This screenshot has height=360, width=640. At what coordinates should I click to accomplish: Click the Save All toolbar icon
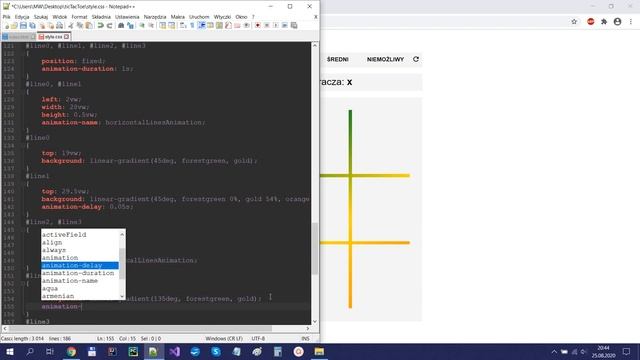pos(32,26)
